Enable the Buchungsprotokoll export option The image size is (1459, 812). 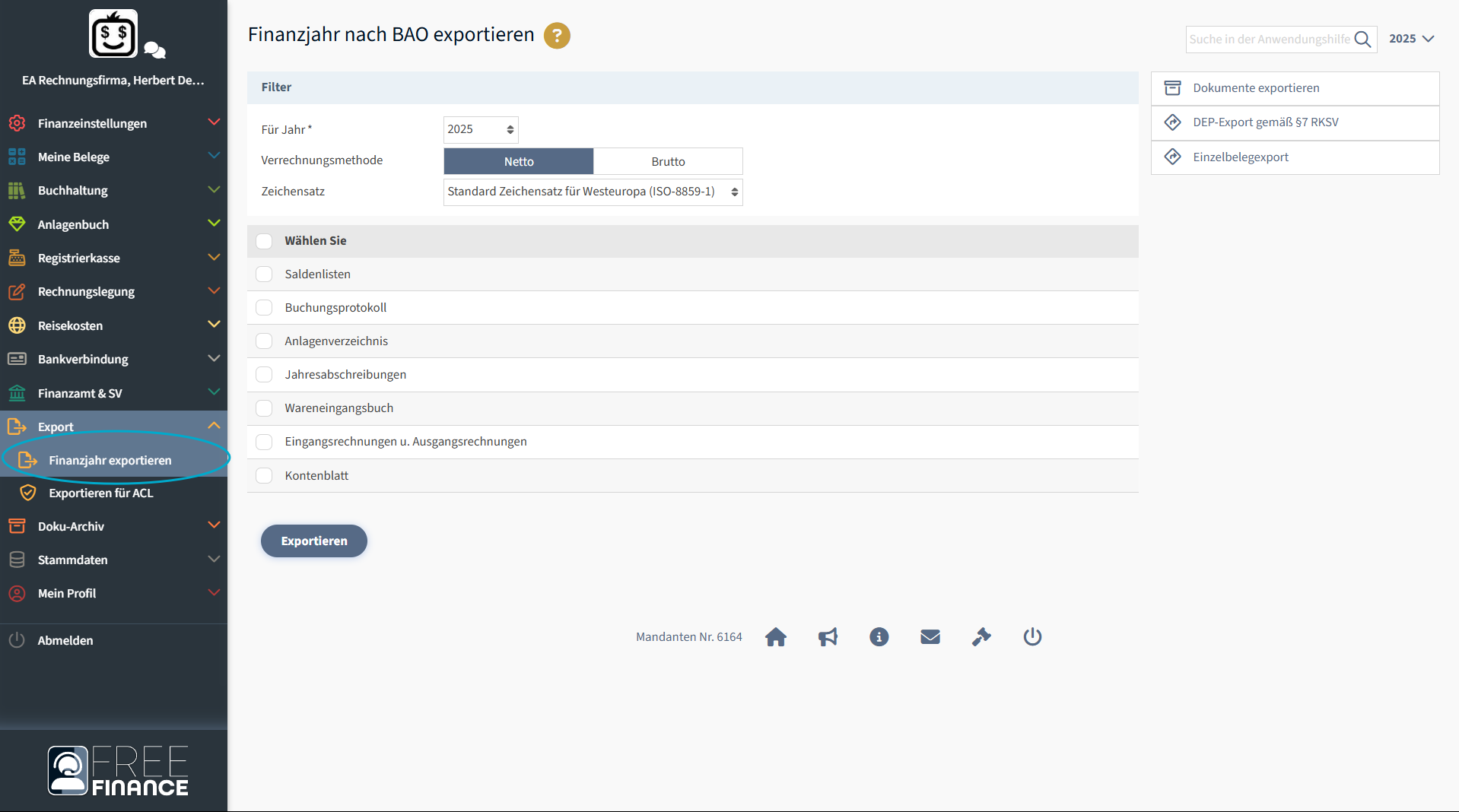pyautogui.click(x=264, y=307)
